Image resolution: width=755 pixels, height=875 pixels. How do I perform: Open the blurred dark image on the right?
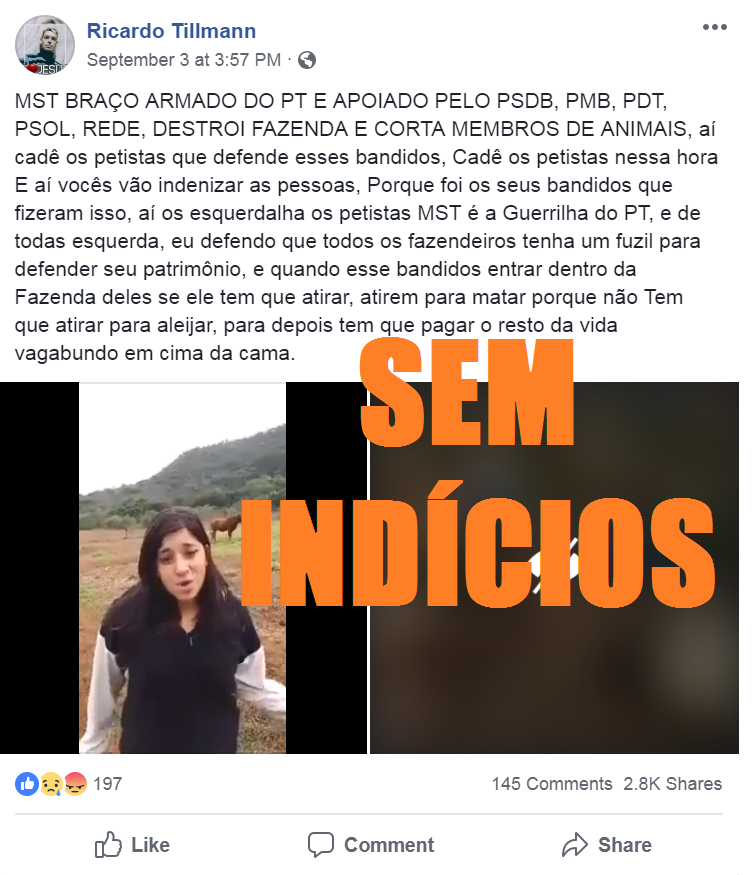point(554,568)
